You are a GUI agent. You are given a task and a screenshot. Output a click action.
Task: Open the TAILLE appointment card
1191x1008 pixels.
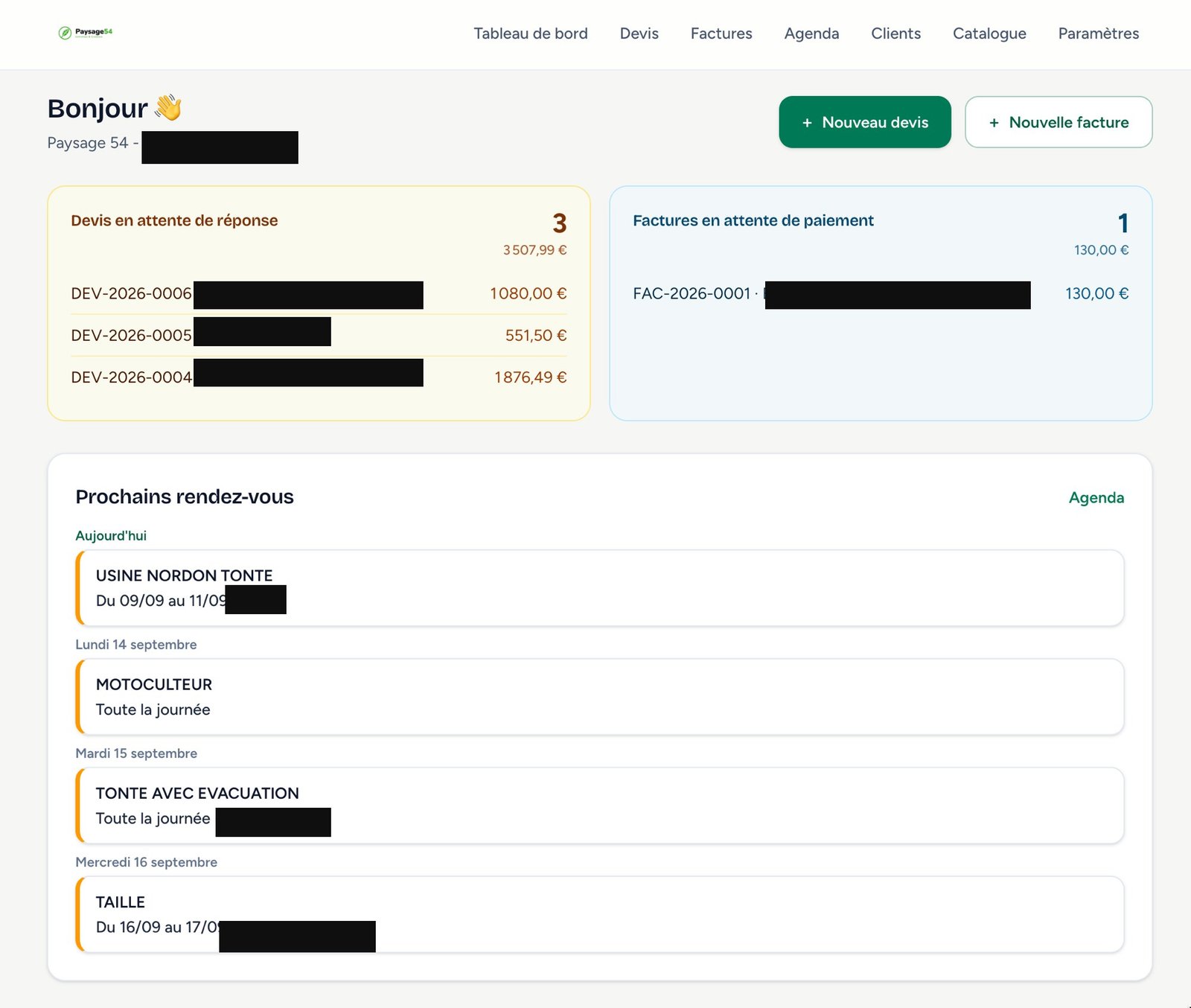(x=600, y=914)
